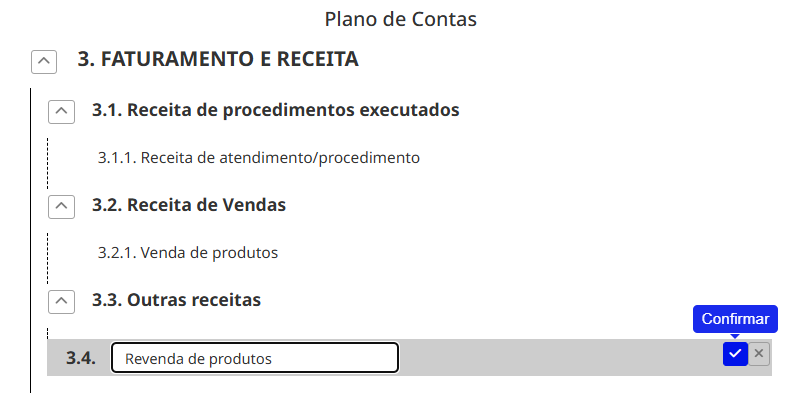
Task: Select 3.2.1. Venda de produtos entry
Action: (188, 253)
